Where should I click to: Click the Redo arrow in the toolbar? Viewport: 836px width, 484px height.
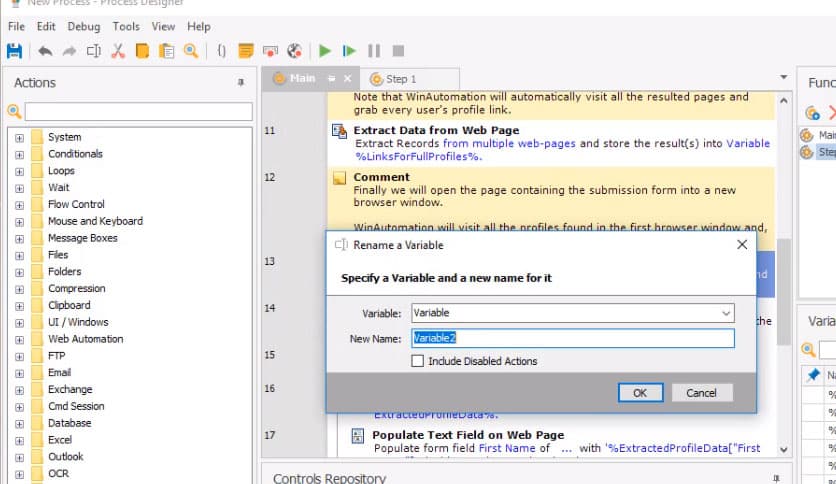[69, 51]
